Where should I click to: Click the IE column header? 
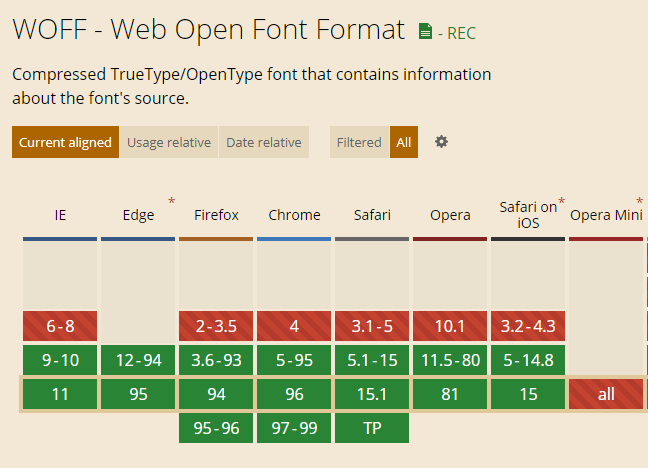[60, 215]
